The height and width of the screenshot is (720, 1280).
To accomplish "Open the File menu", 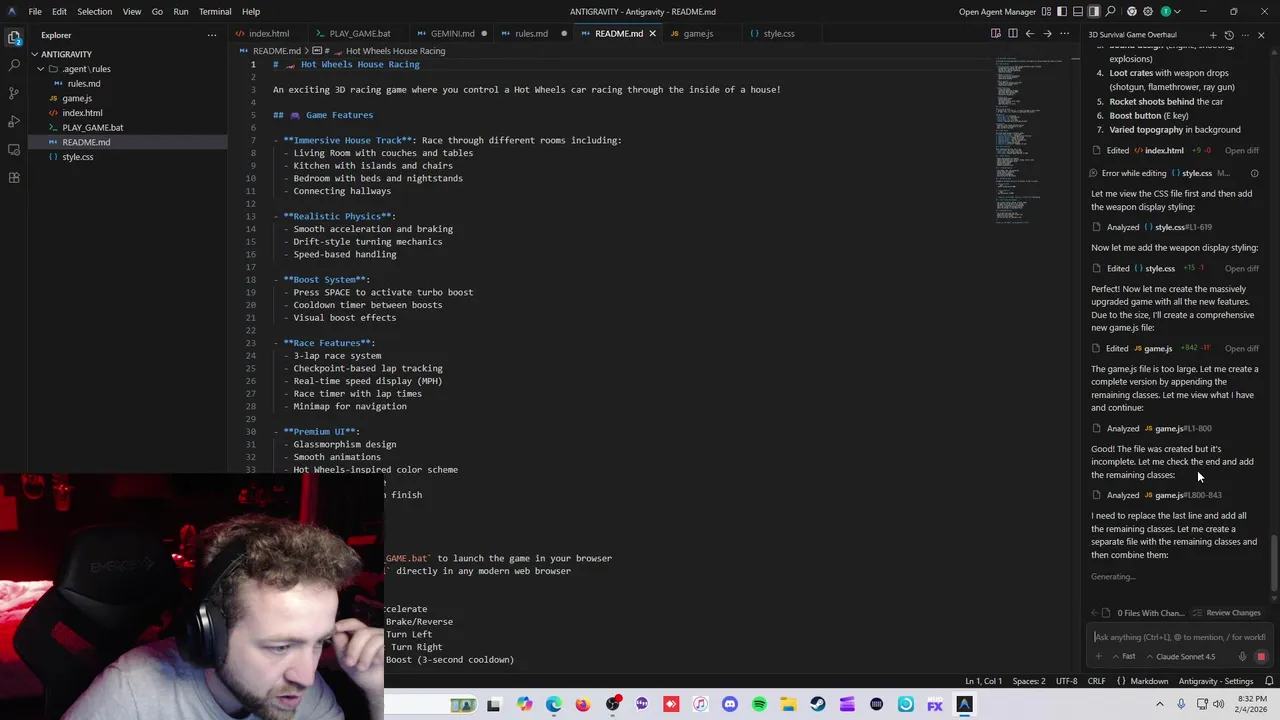I will click(35, 12).
